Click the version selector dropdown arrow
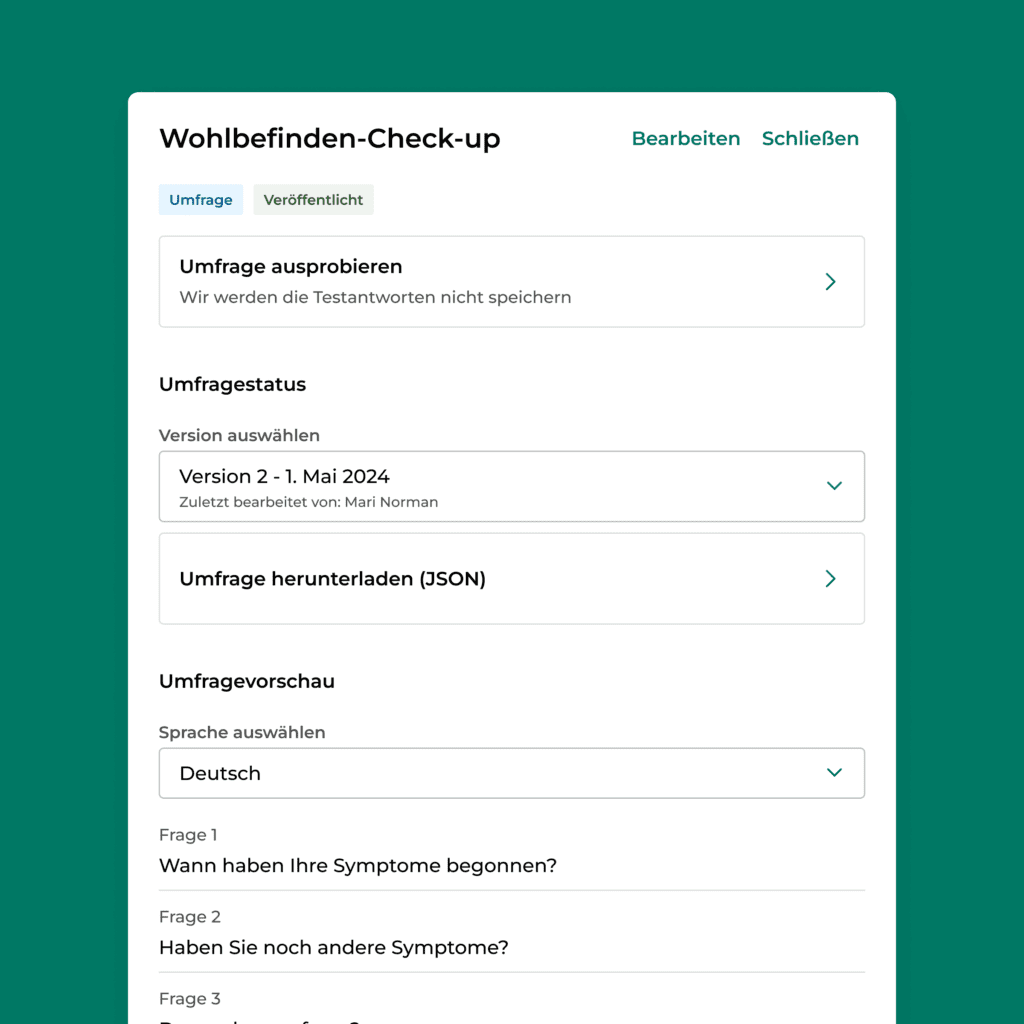1024x1024 pixels. [835, 486]
